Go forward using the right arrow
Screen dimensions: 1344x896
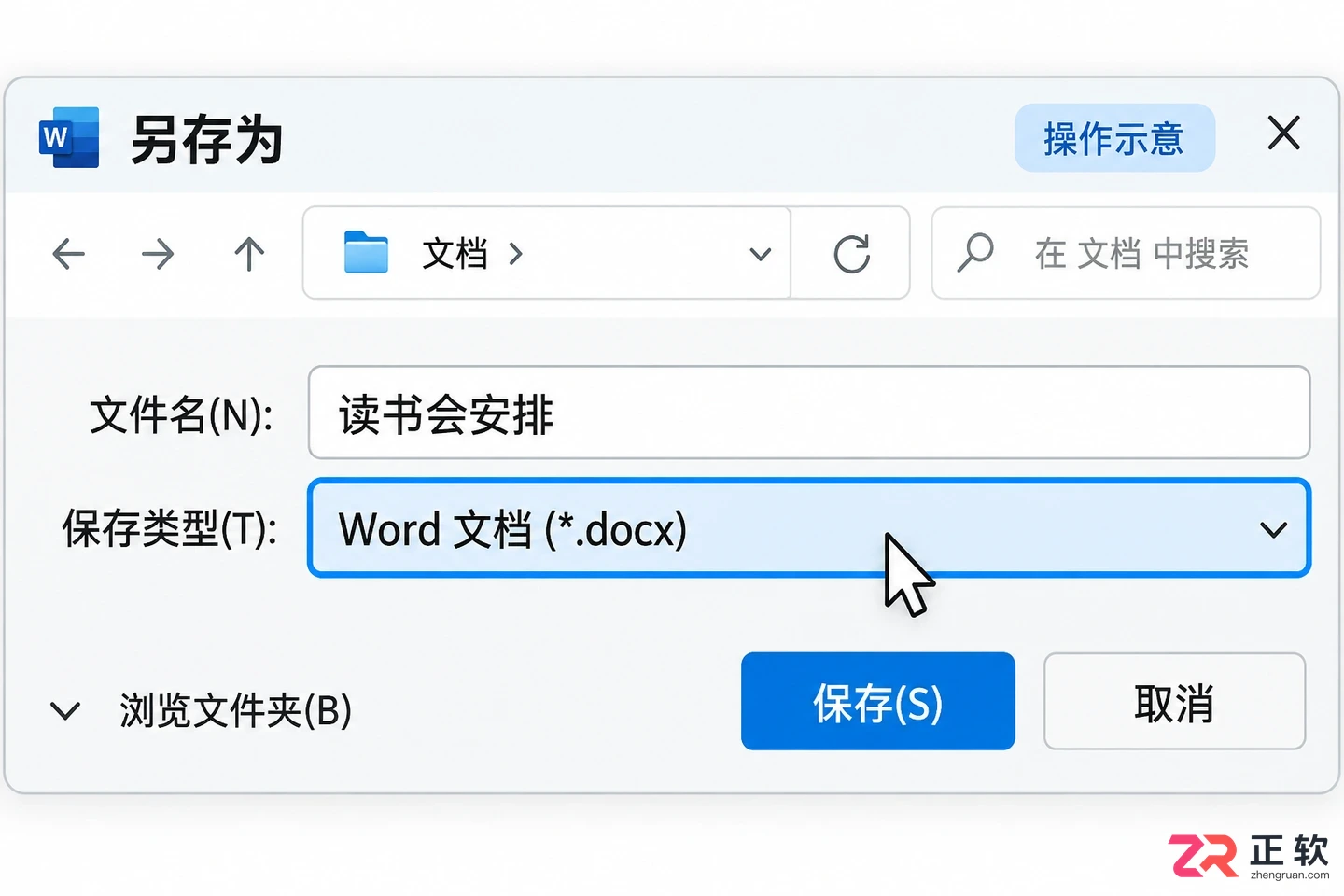(158, 254)
